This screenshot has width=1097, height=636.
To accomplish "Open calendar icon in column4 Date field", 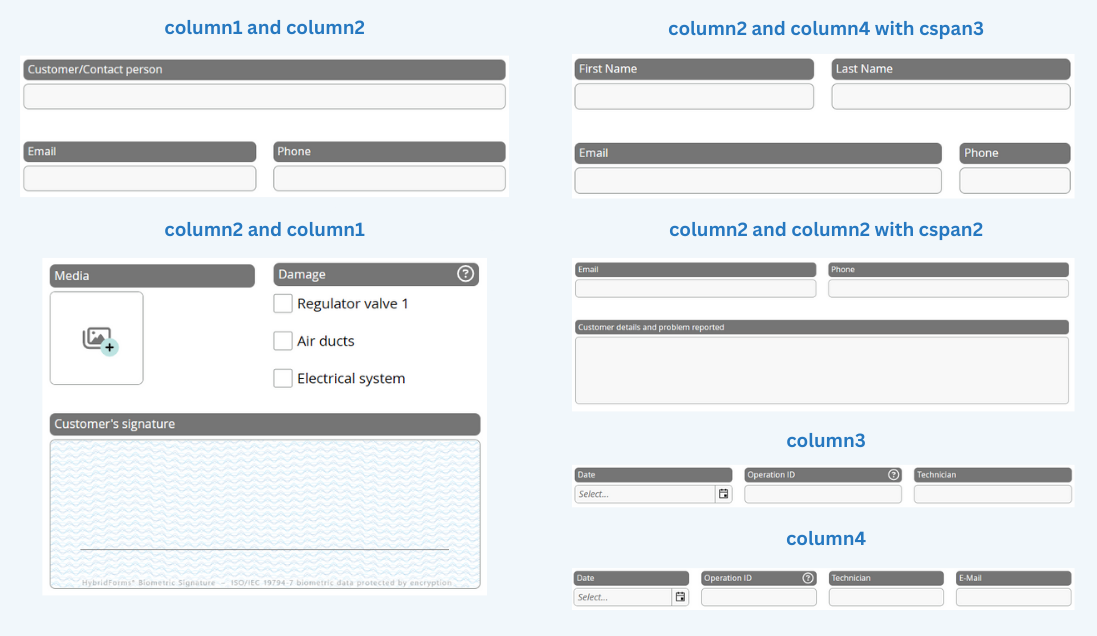I will click(680, 597).
